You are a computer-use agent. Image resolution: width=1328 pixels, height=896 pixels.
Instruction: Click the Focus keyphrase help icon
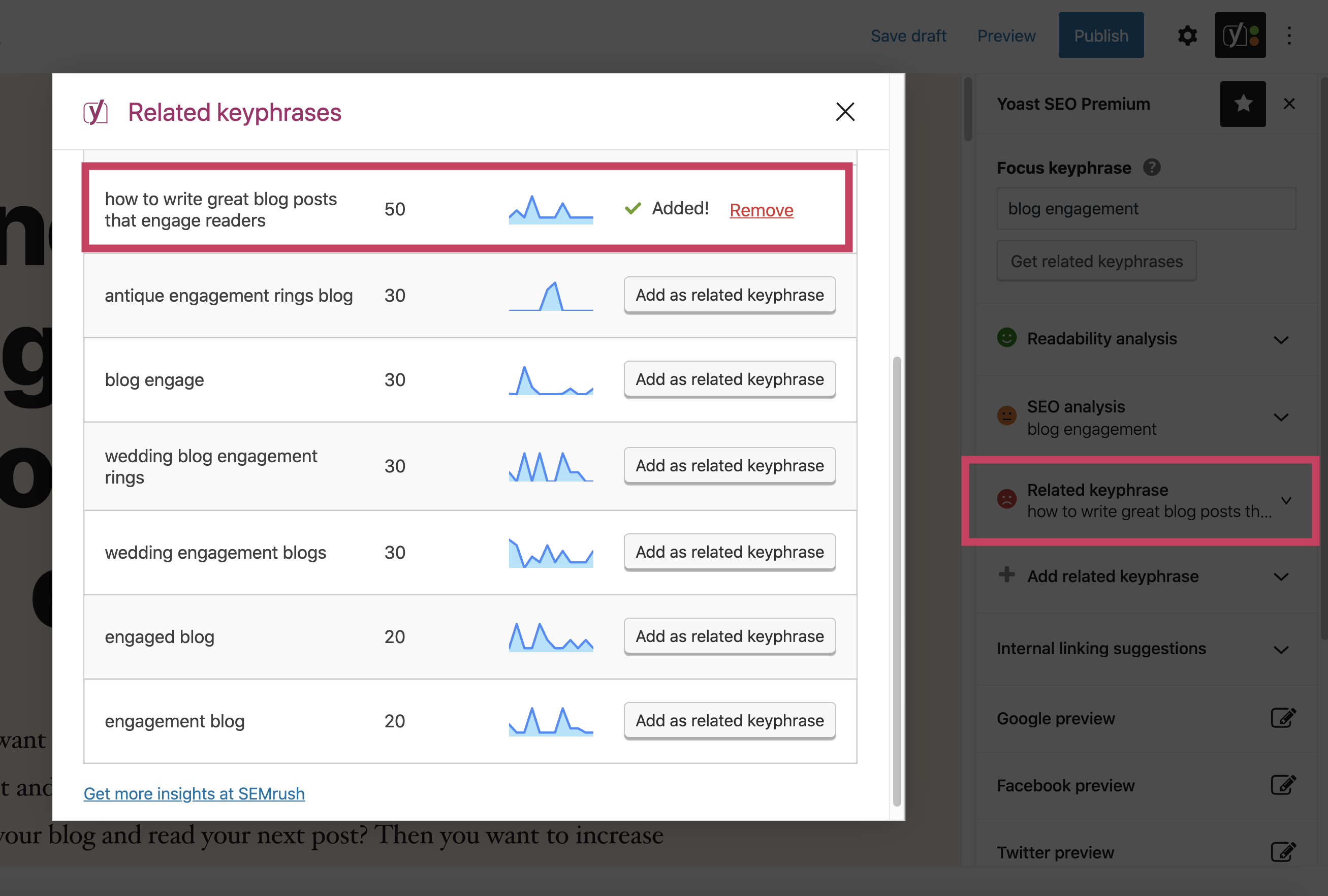(x=1153, y=168)
